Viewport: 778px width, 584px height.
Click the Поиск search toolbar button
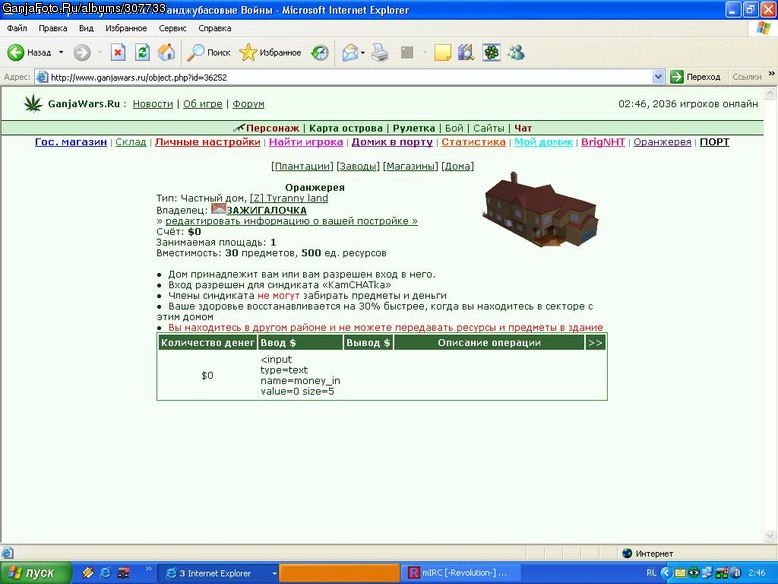[x=209, y=53]
